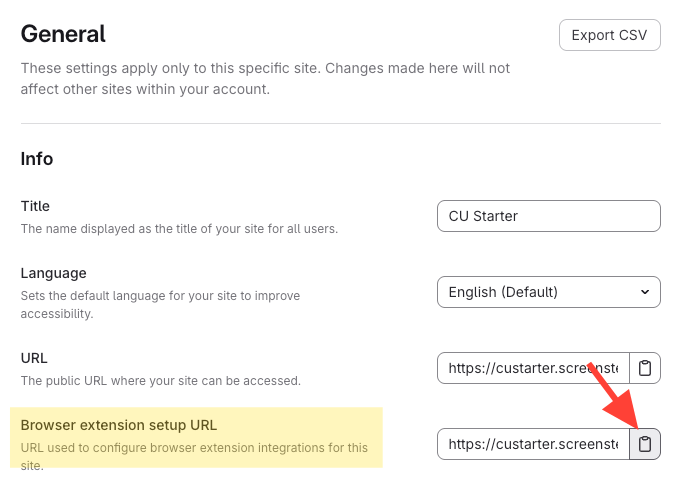Open the Language dropdown
Viewport: 696px width, 478px height.
[548, 292]
